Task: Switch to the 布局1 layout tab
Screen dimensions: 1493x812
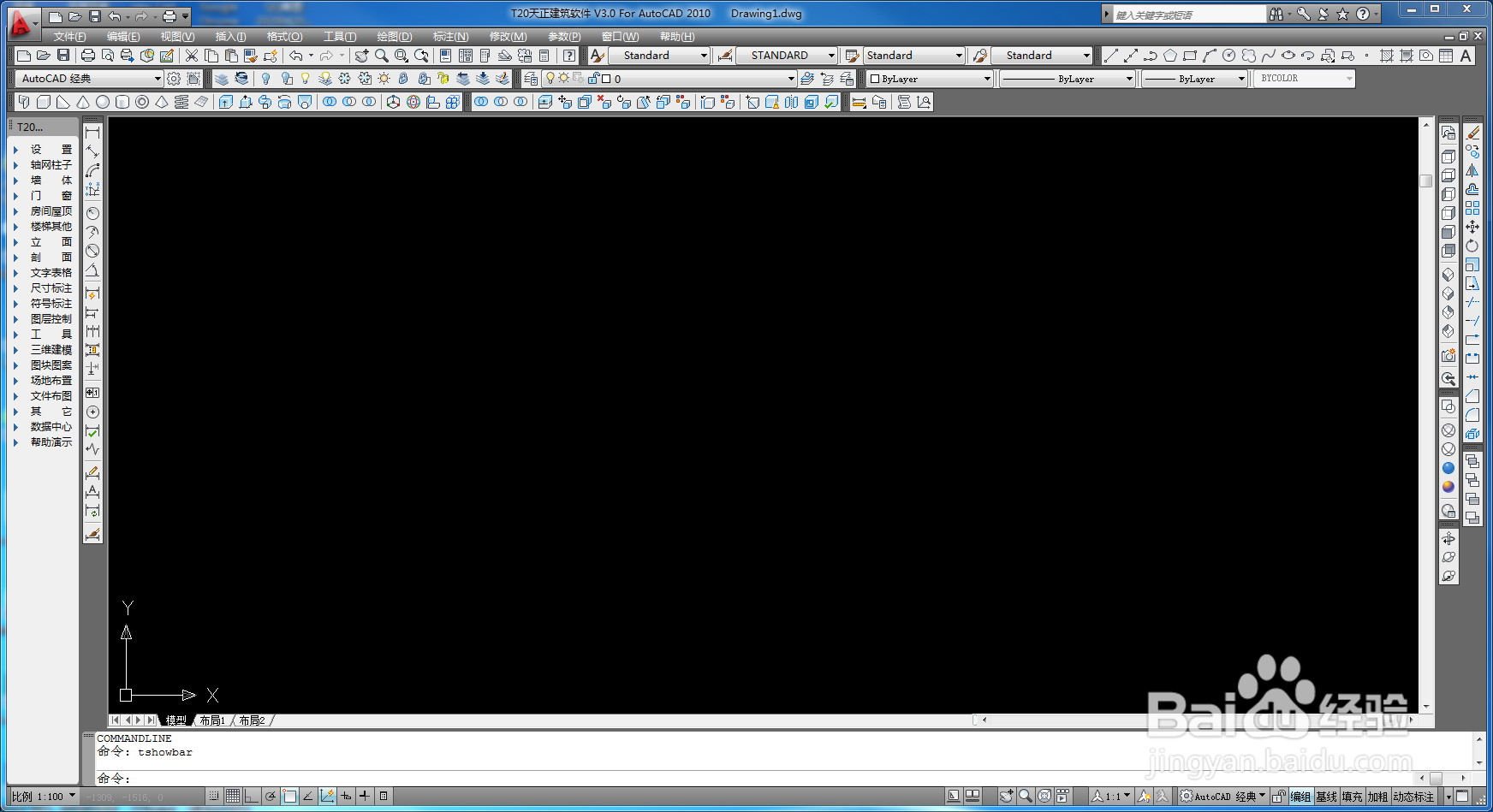Action: click(x=212, y=720)
